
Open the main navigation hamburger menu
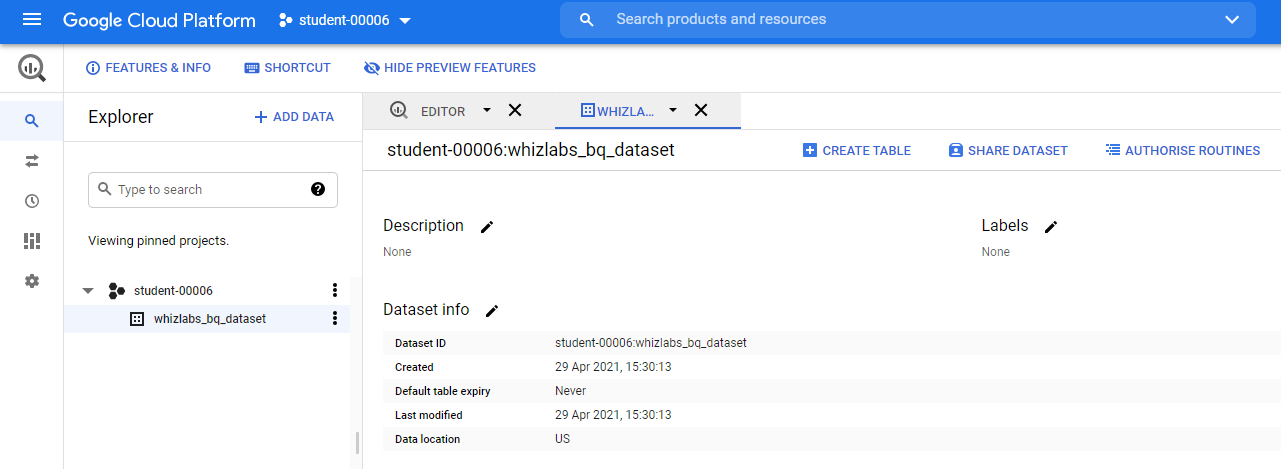tap(32, 20)
